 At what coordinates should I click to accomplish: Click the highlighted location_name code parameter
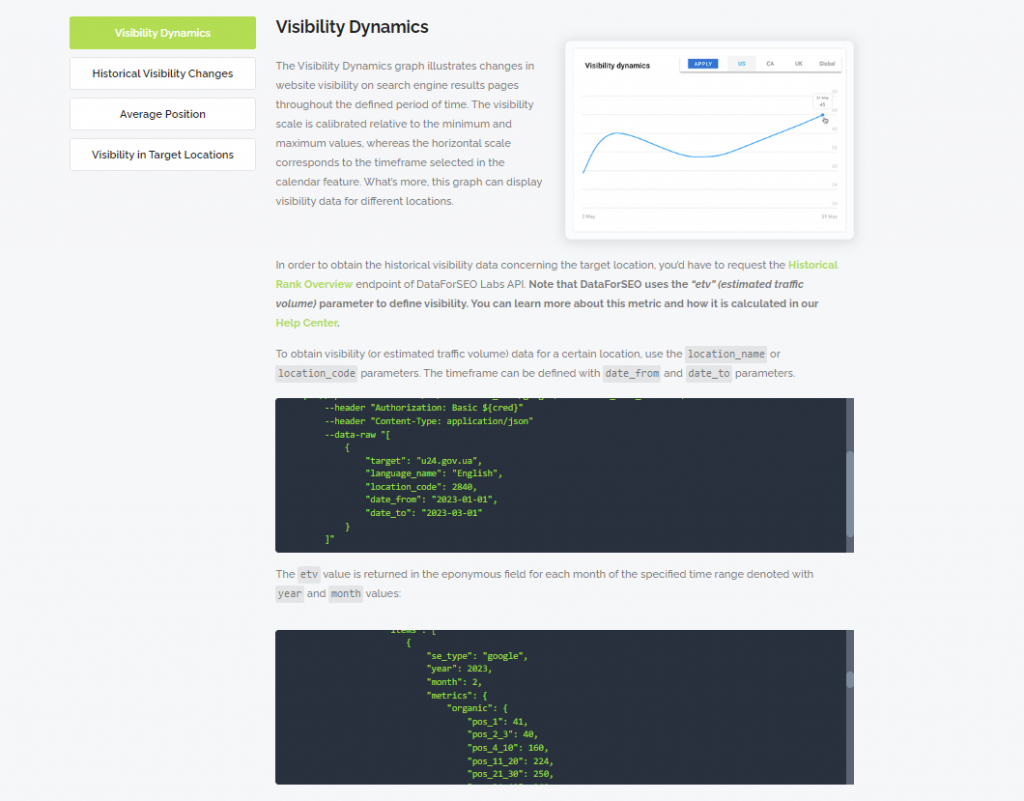[726, 353]
